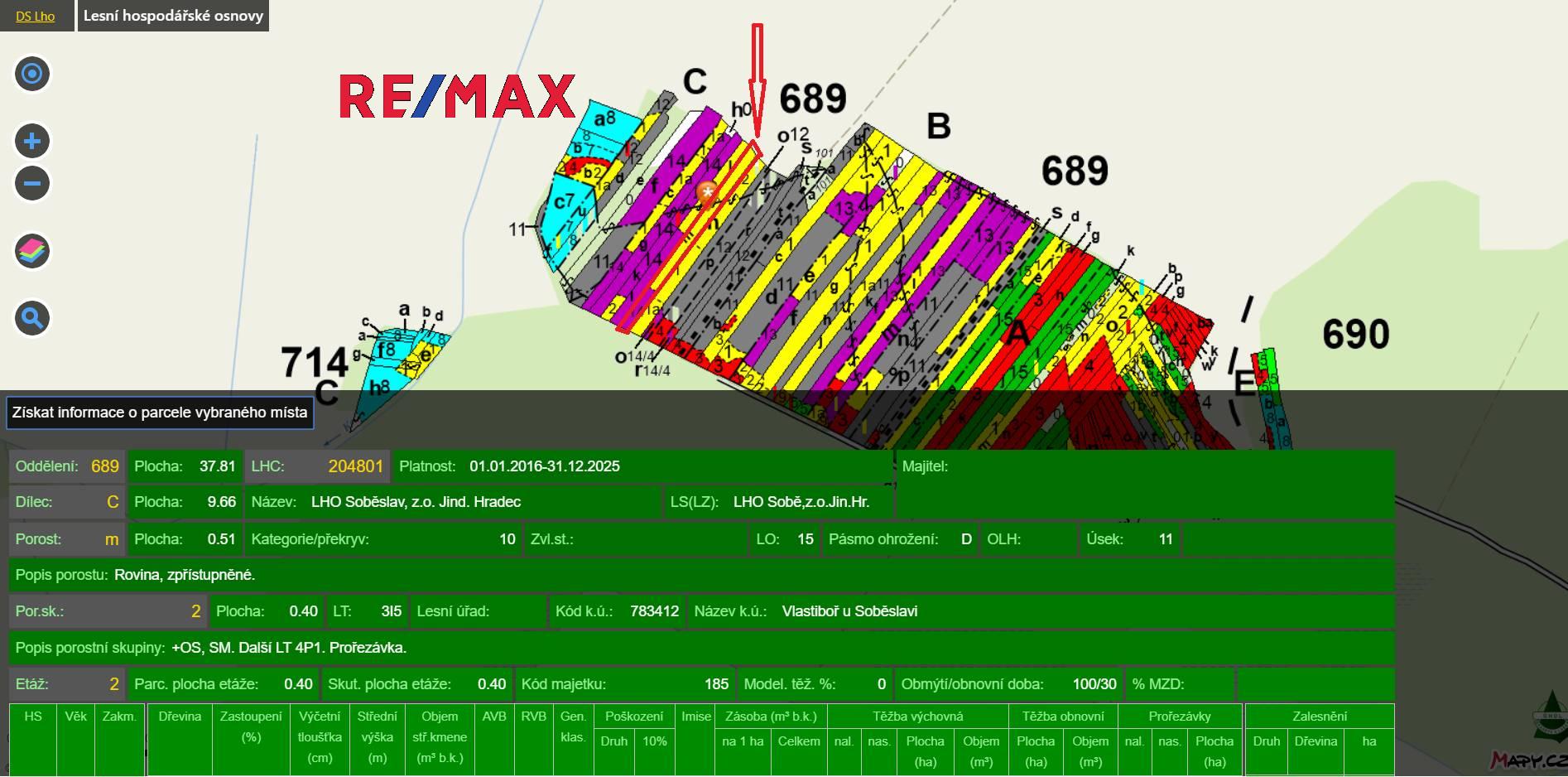The image size is (1568, 777).
Task: Click the LT value 3I5
Action: 392,611
